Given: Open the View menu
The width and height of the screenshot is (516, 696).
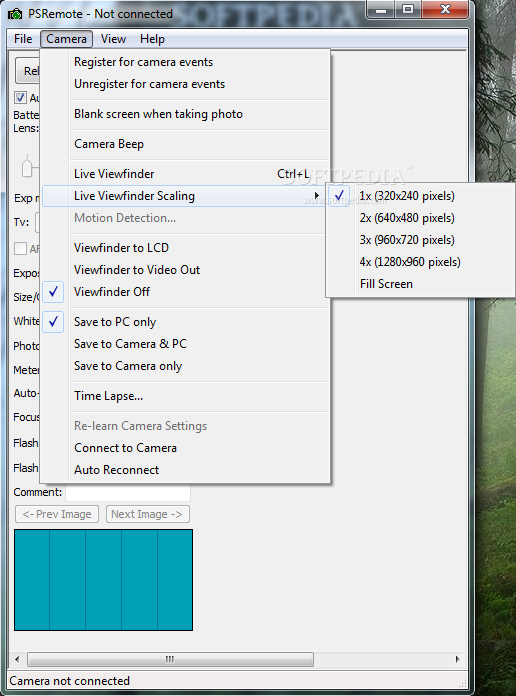Looking at the screenshot, I should [113, 39].
